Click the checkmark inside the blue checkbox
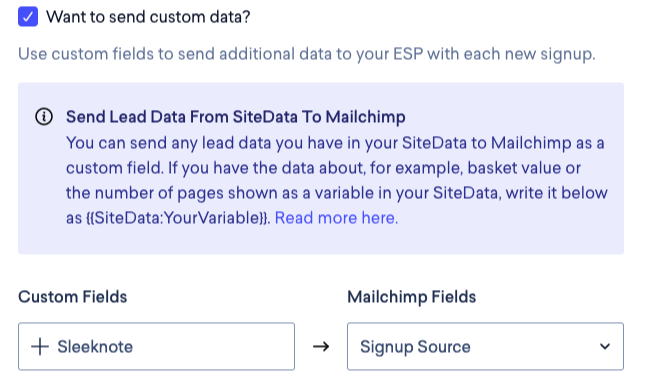The width and height of the screenshot is (657, 390). [28, 17]
